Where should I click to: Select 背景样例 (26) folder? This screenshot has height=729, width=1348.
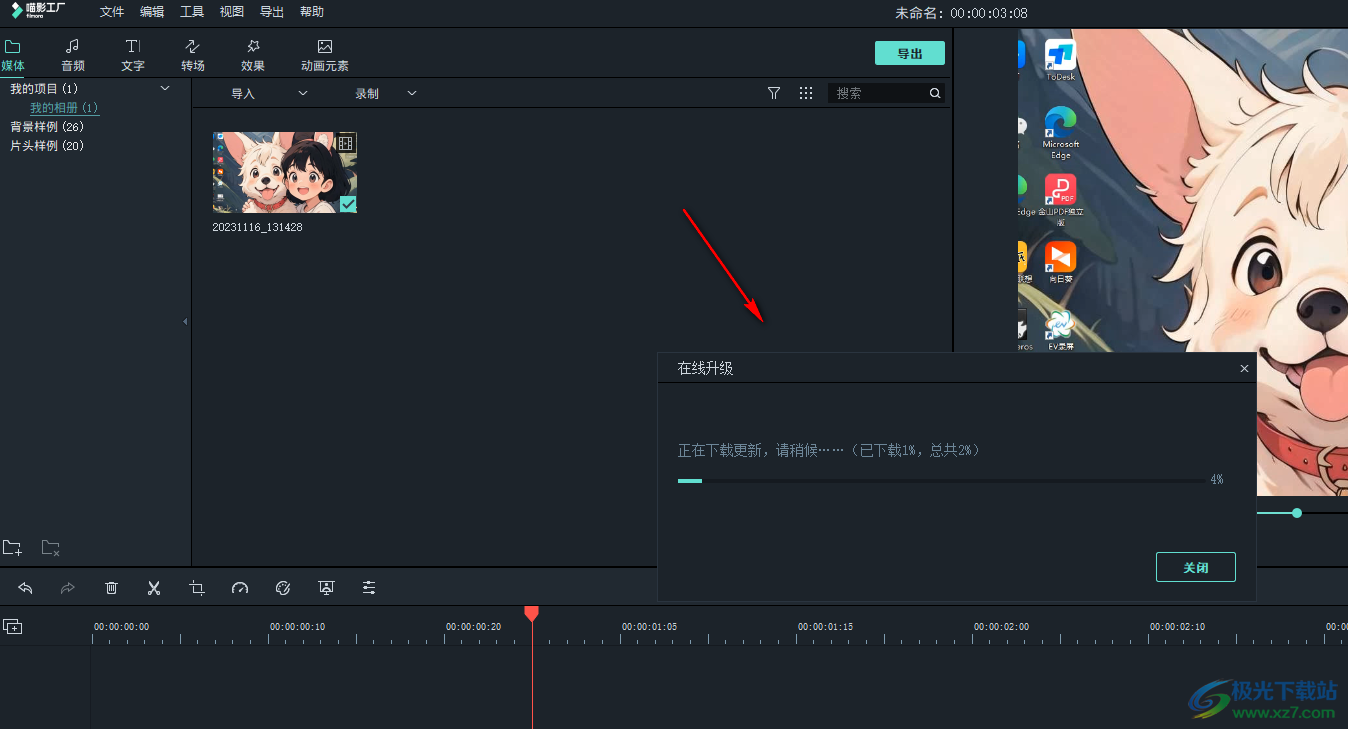pyautogui.click(x=47, y=127)
